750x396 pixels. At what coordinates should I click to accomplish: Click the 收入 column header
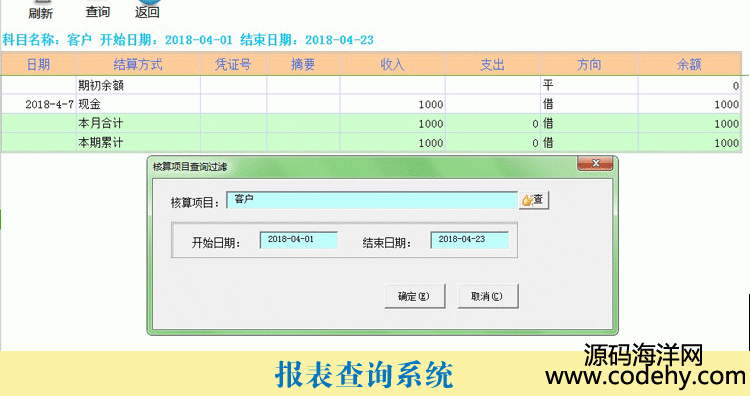coord(392,64)
